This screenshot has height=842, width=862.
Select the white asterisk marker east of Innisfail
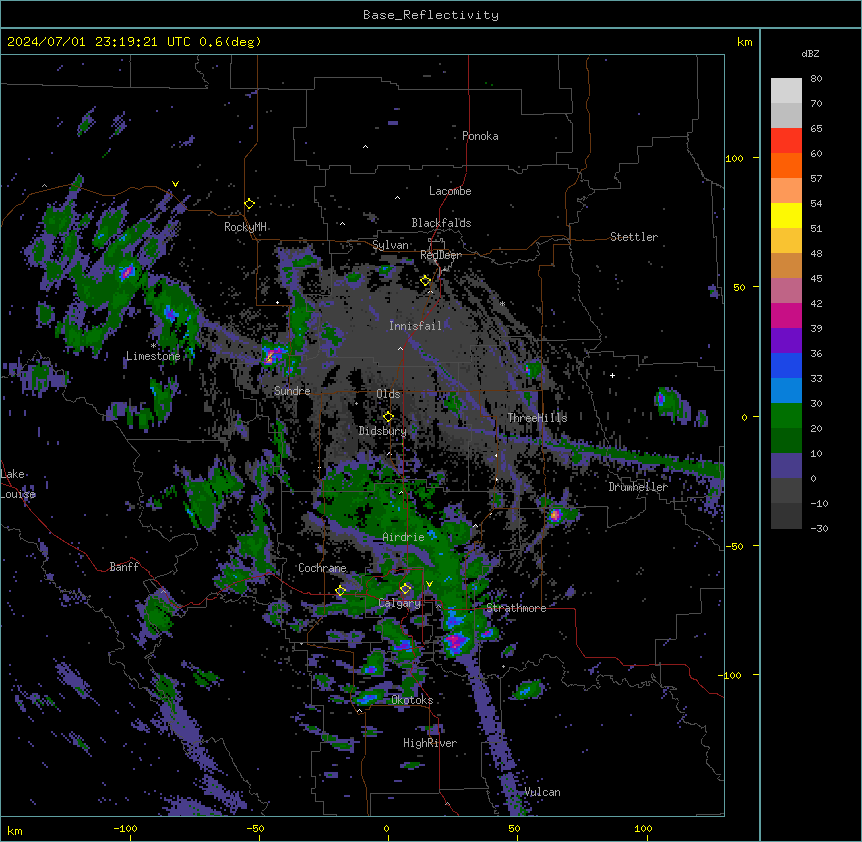pyautogui.click(x=502, y=303)
